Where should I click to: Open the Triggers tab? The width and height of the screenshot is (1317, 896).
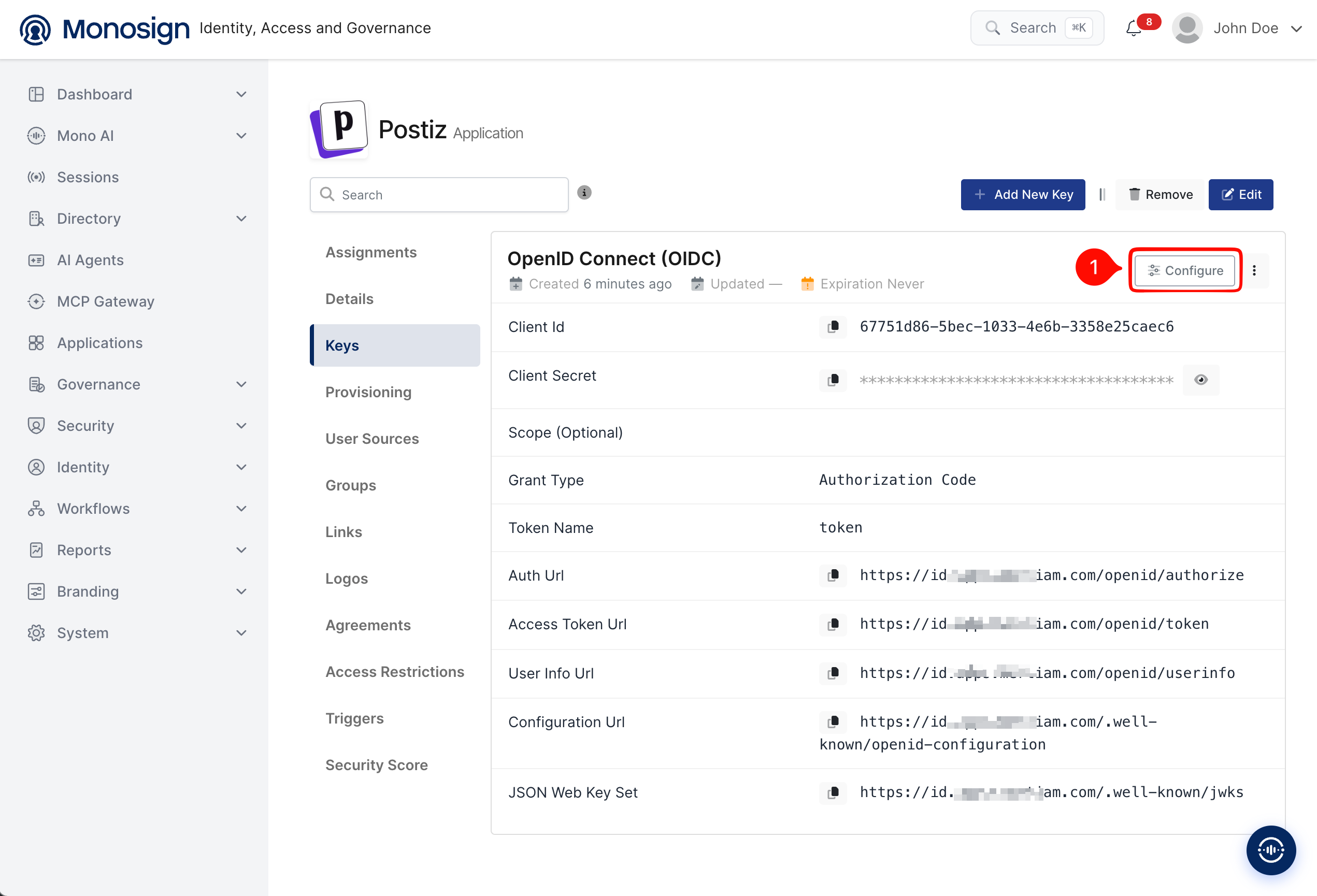(395, 718)
